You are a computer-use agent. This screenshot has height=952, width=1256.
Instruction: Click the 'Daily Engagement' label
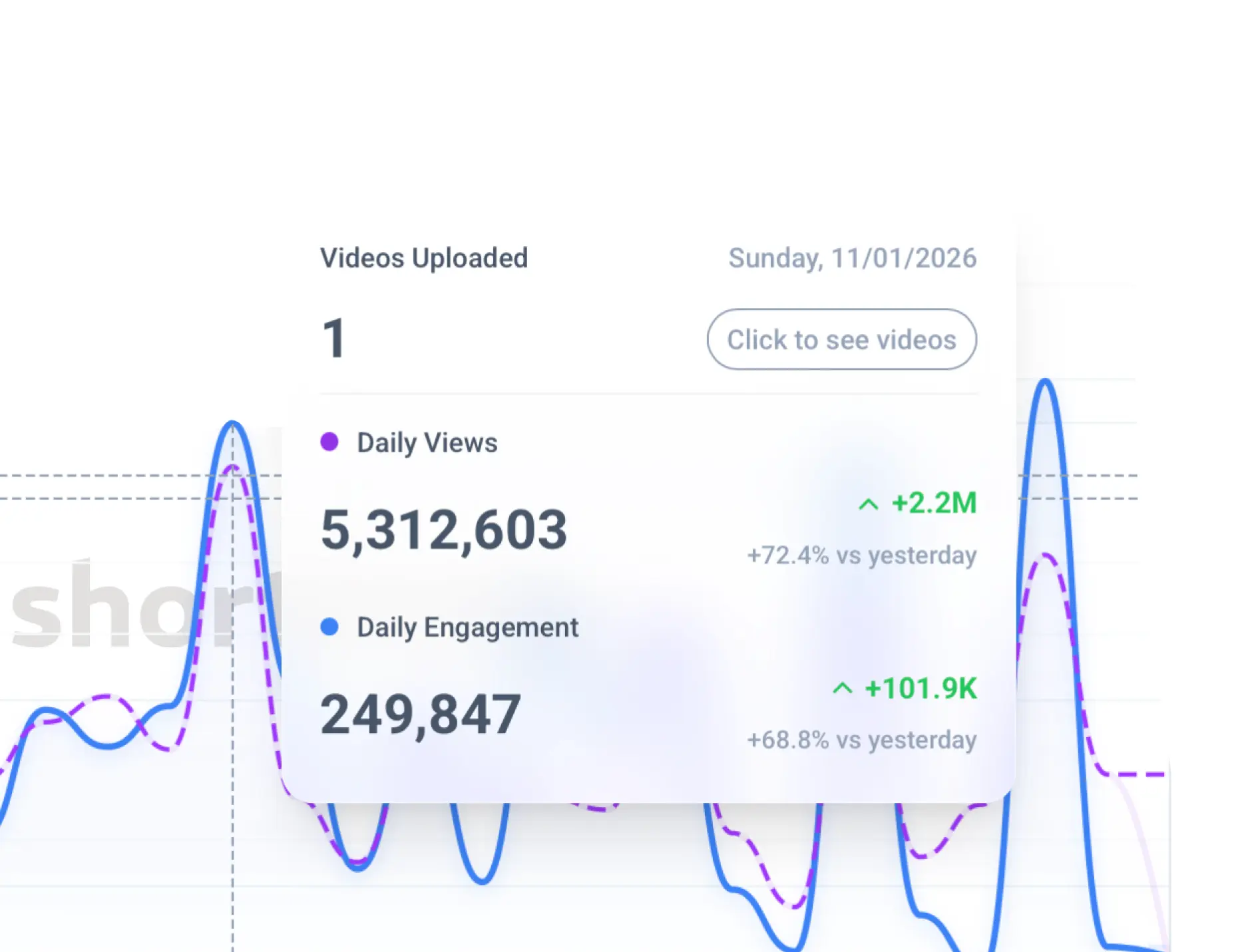tap(468, 627)
